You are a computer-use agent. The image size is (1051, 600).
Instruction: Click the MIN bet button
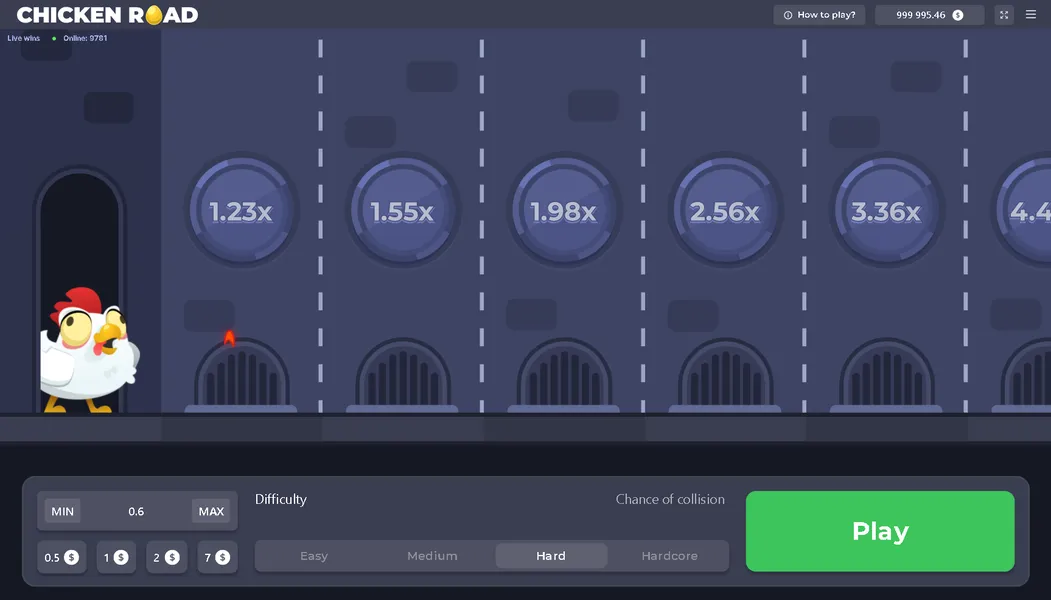[x=62, y=511]
